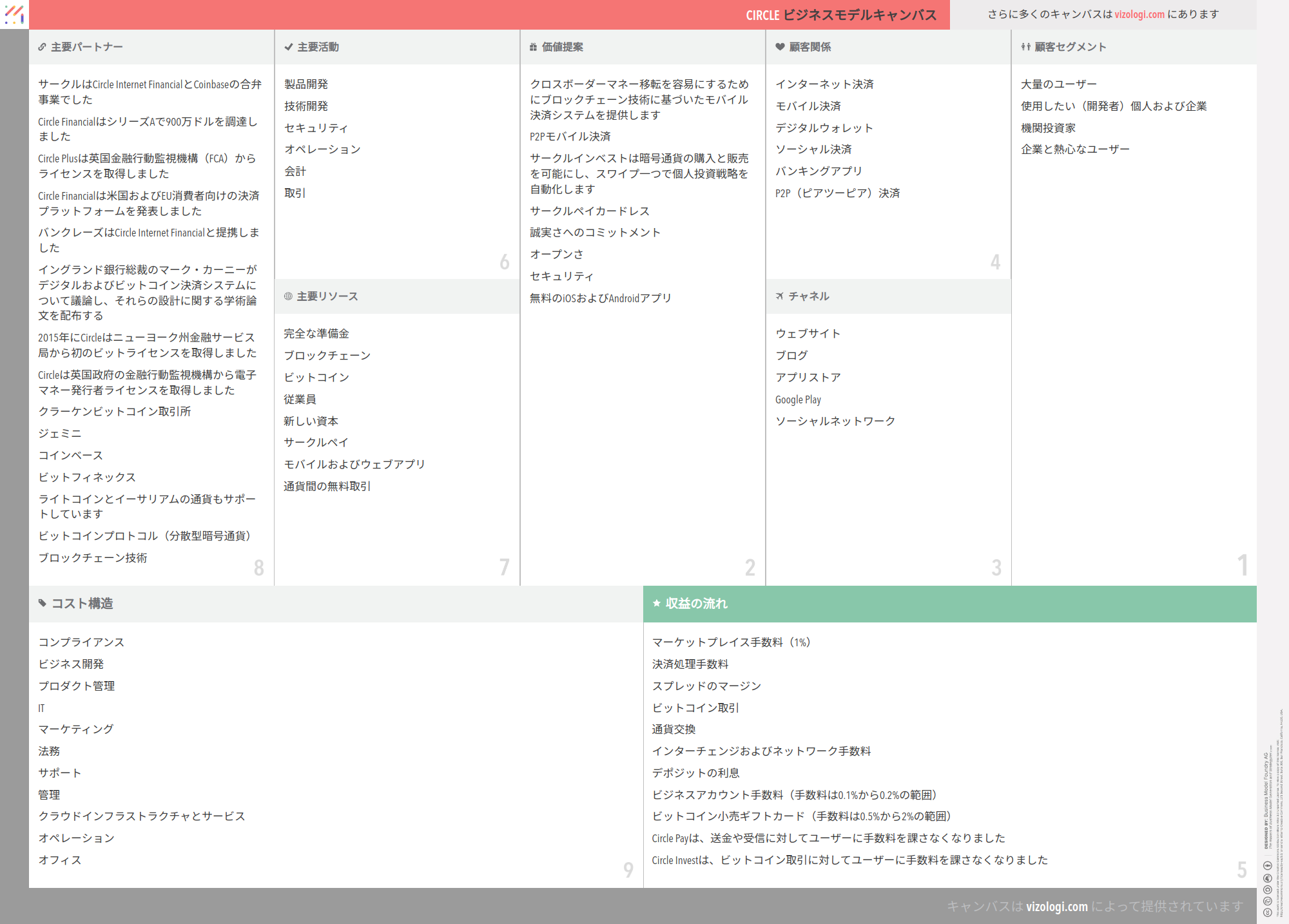This screenshot has width=1289, height=924.
Task: Click the heart icon beside 顧客関係
Action: point(780,47)
